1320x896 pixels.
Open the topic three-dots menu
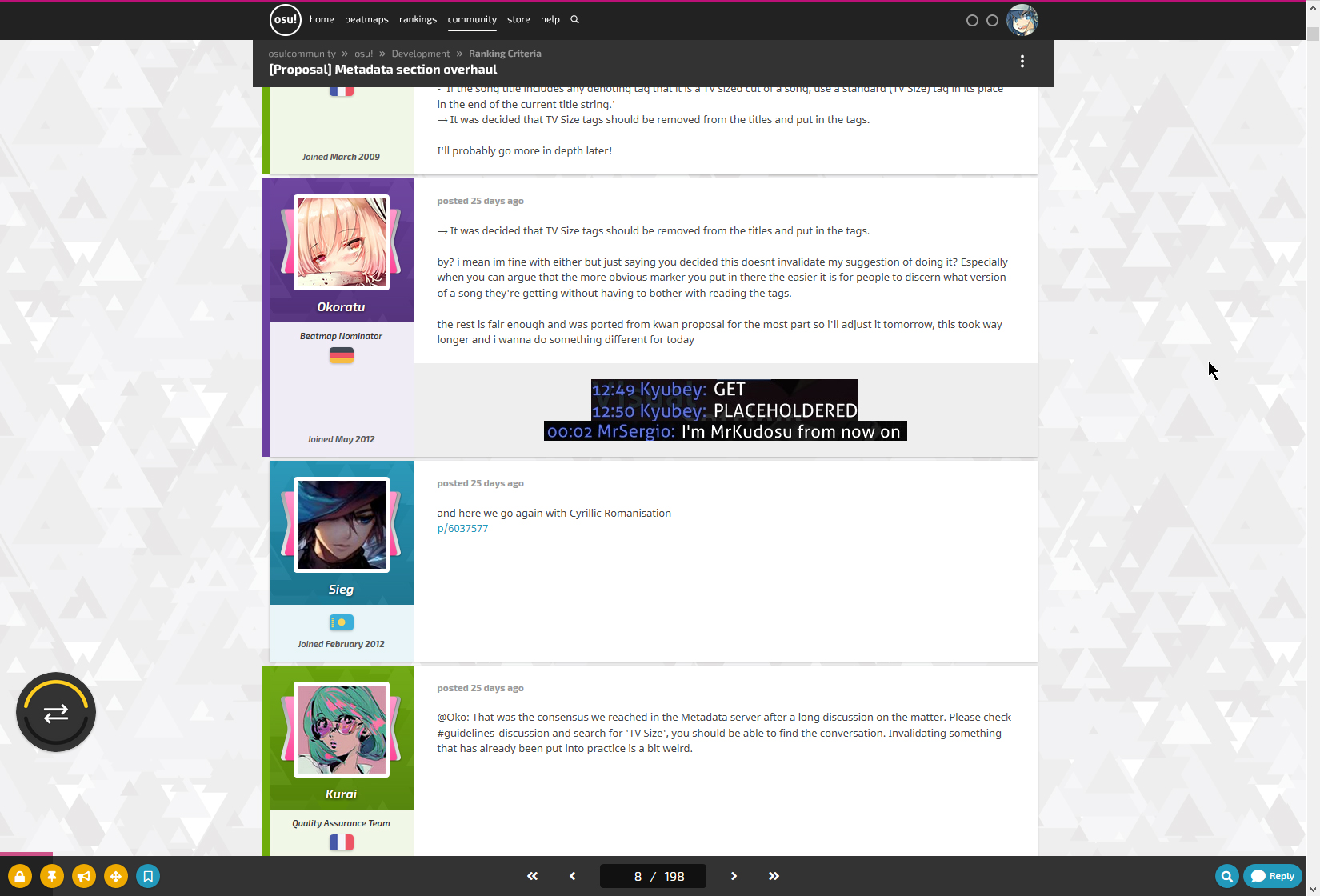(x=1022, y=62)
